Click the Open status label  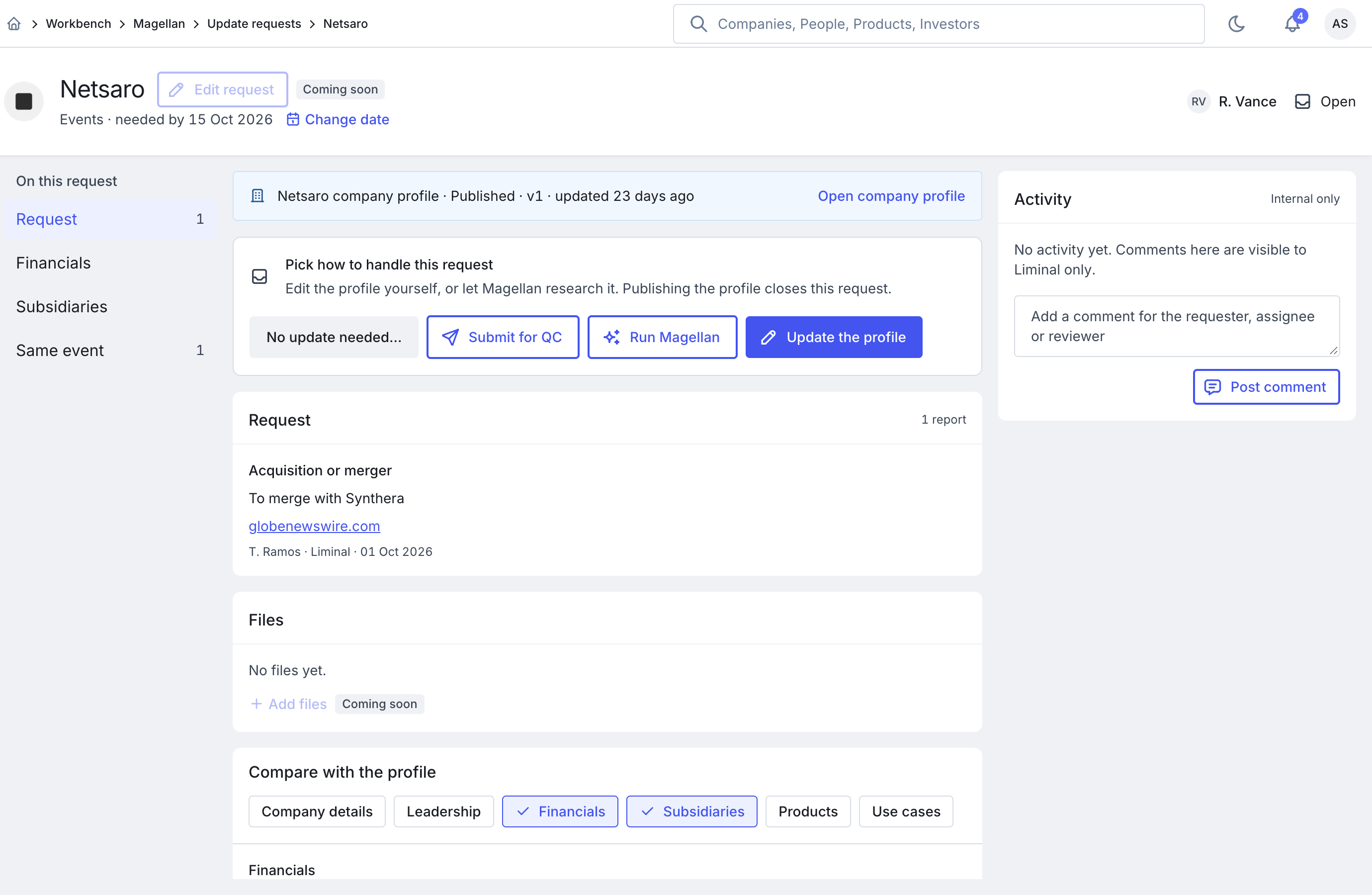[x=1337, y=101]
